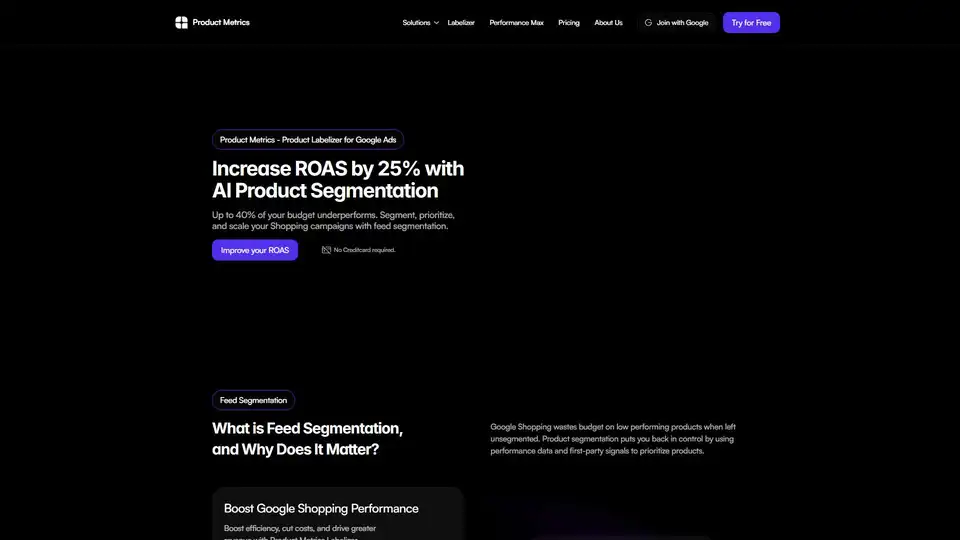Click 'Boost efficiency, cut costs' card text

pos(300,533)
